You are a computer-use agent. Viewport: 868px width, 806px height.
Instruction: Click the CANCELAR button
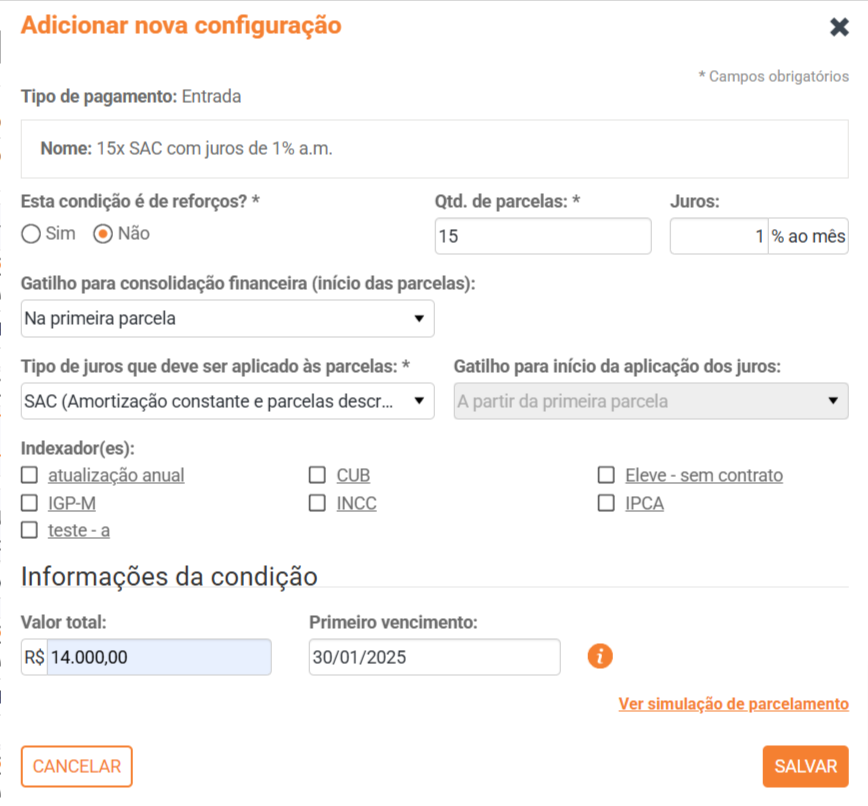point(77,767)
